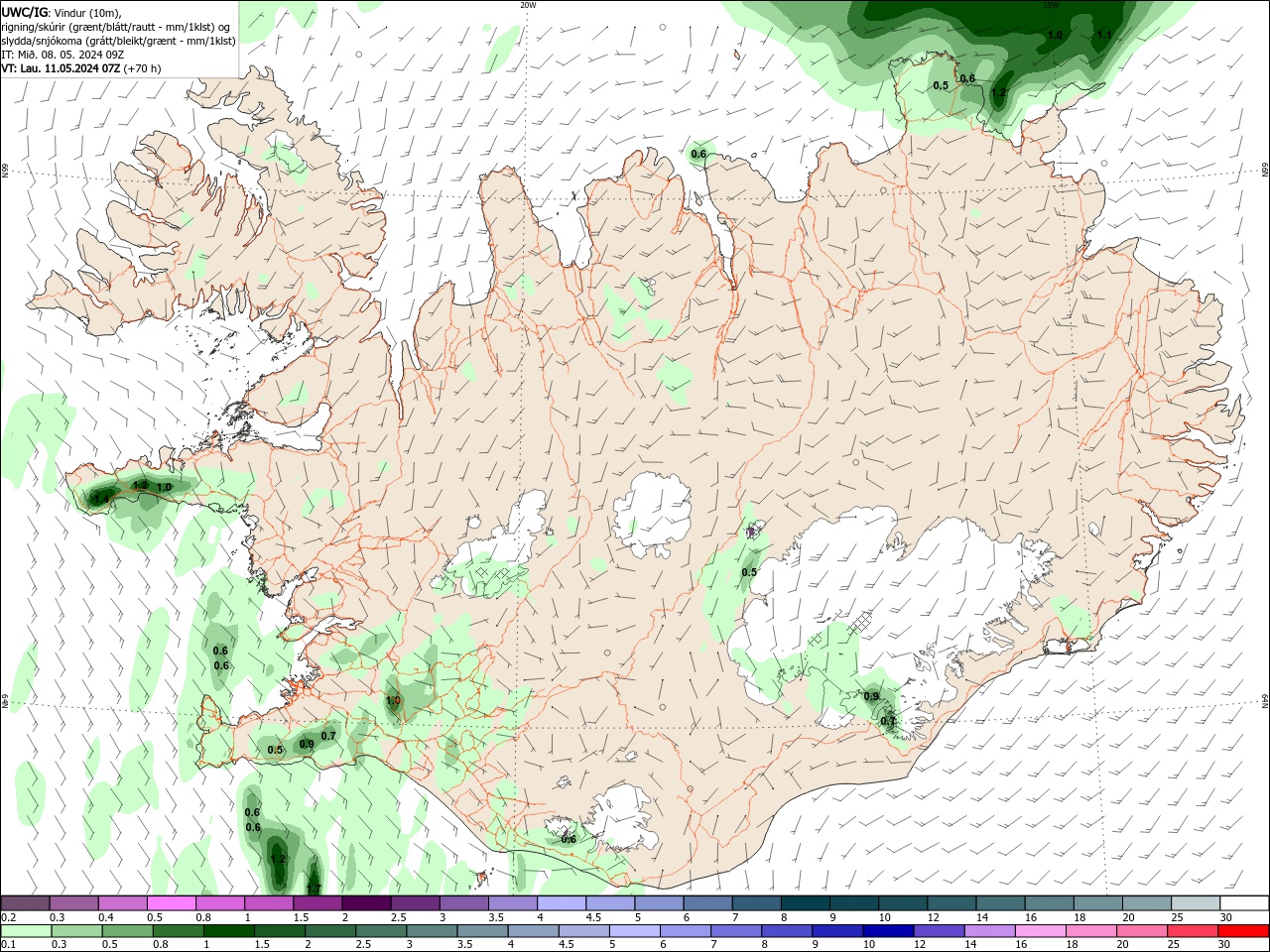Click the palest green rain swatch for 0.1–0.3

[x=26, y=931]
